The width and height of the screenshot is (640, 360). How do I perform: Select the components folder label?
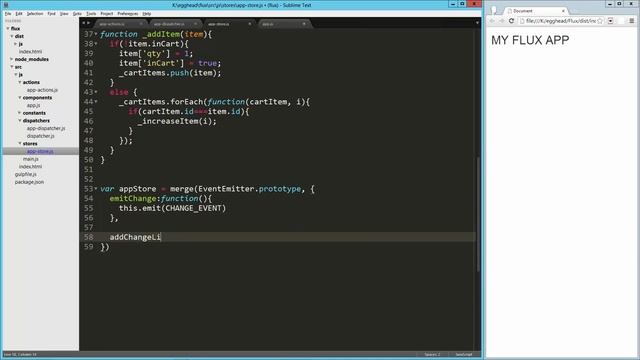click(37, 98)
